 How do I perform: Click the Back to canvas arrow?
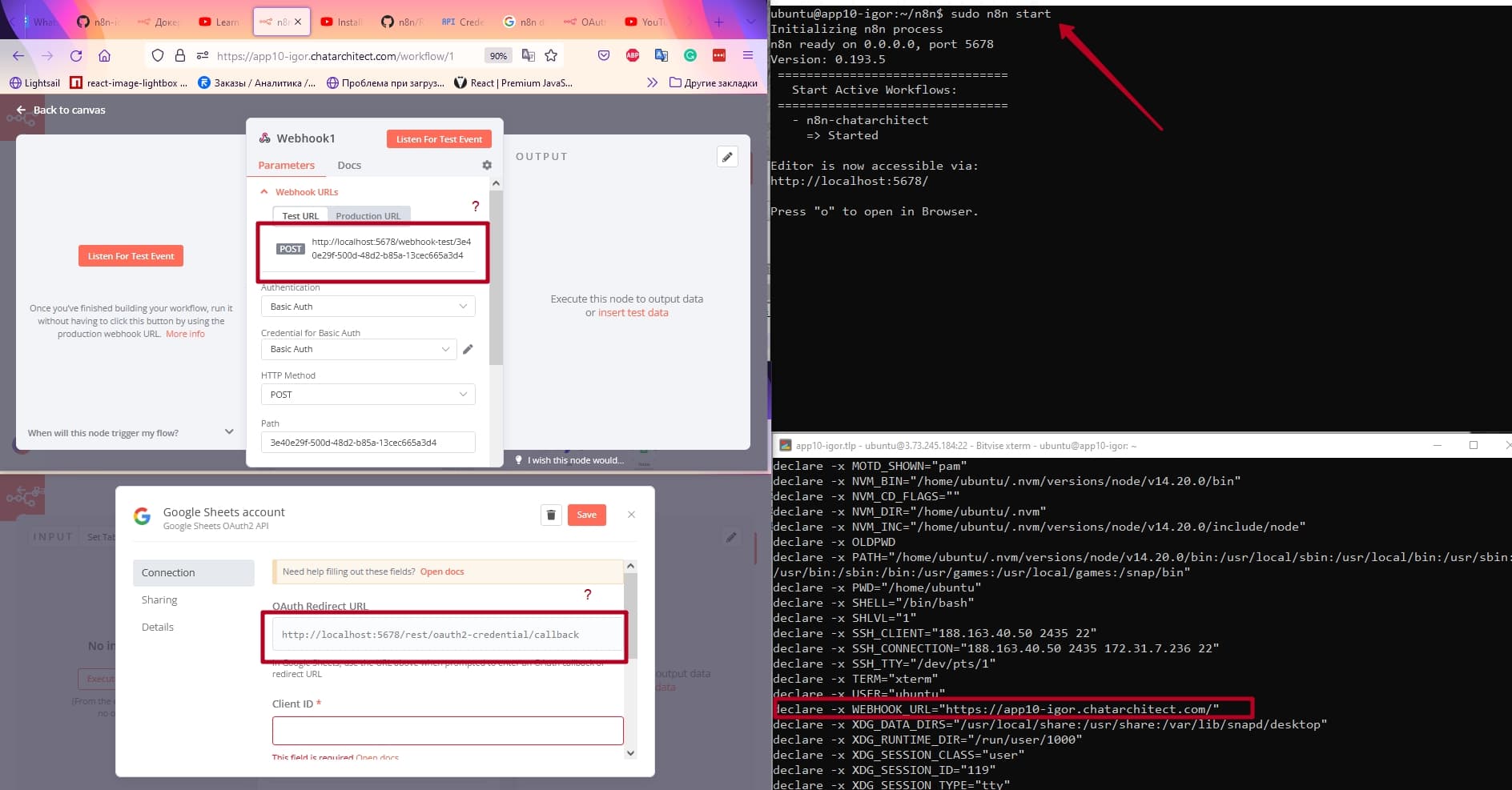pos(21,110)
